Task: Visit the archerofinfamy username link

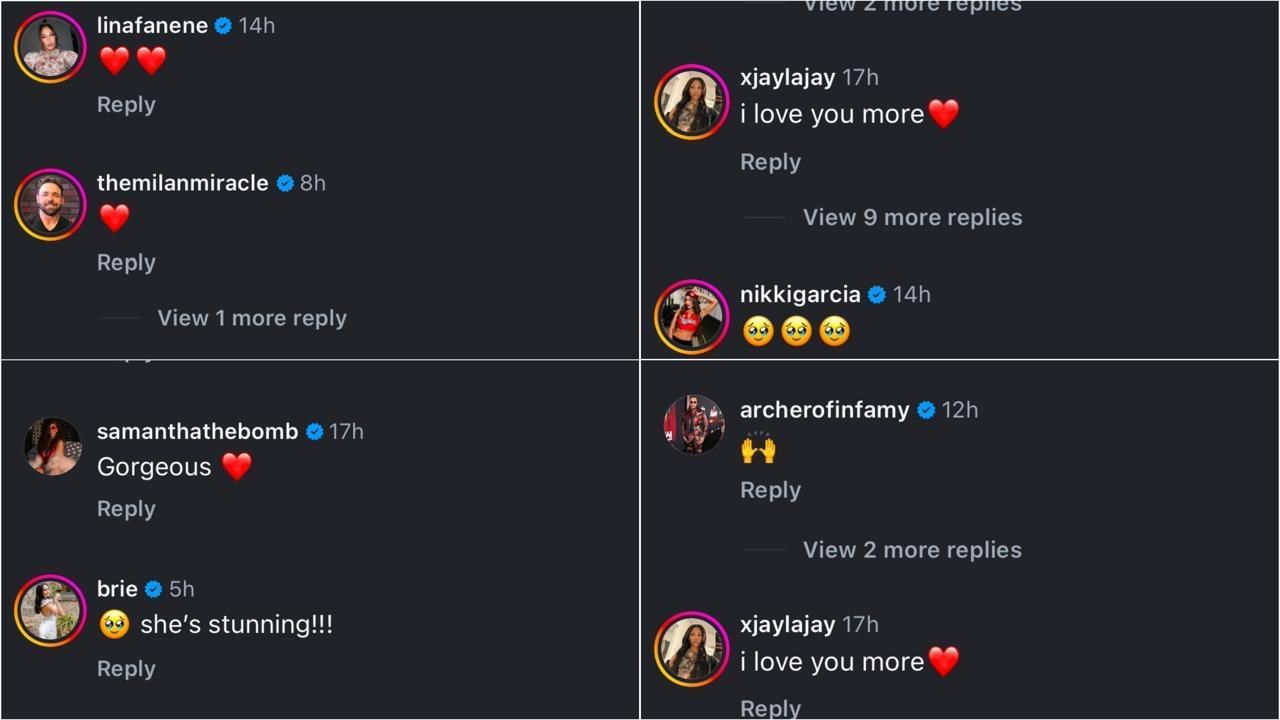Action: tap(824, 410)
